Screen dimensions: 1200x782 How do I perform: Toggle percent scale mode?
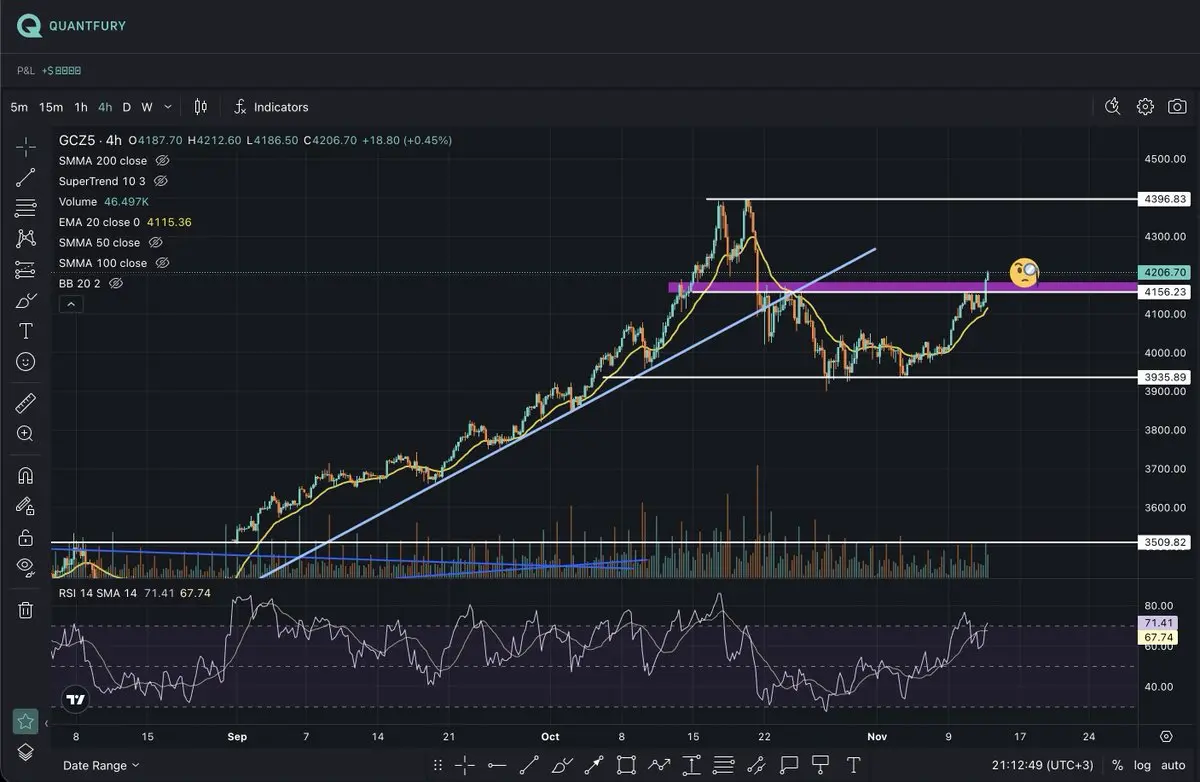1117,765
